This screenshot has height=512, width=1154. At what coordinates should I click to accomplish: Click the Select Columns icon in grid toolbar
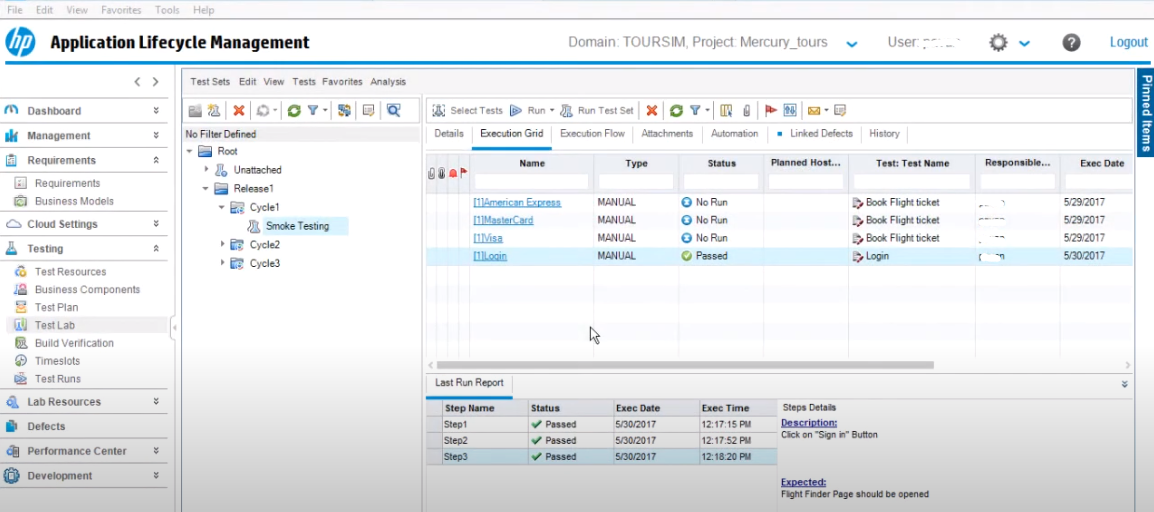[x=727, y=111]
